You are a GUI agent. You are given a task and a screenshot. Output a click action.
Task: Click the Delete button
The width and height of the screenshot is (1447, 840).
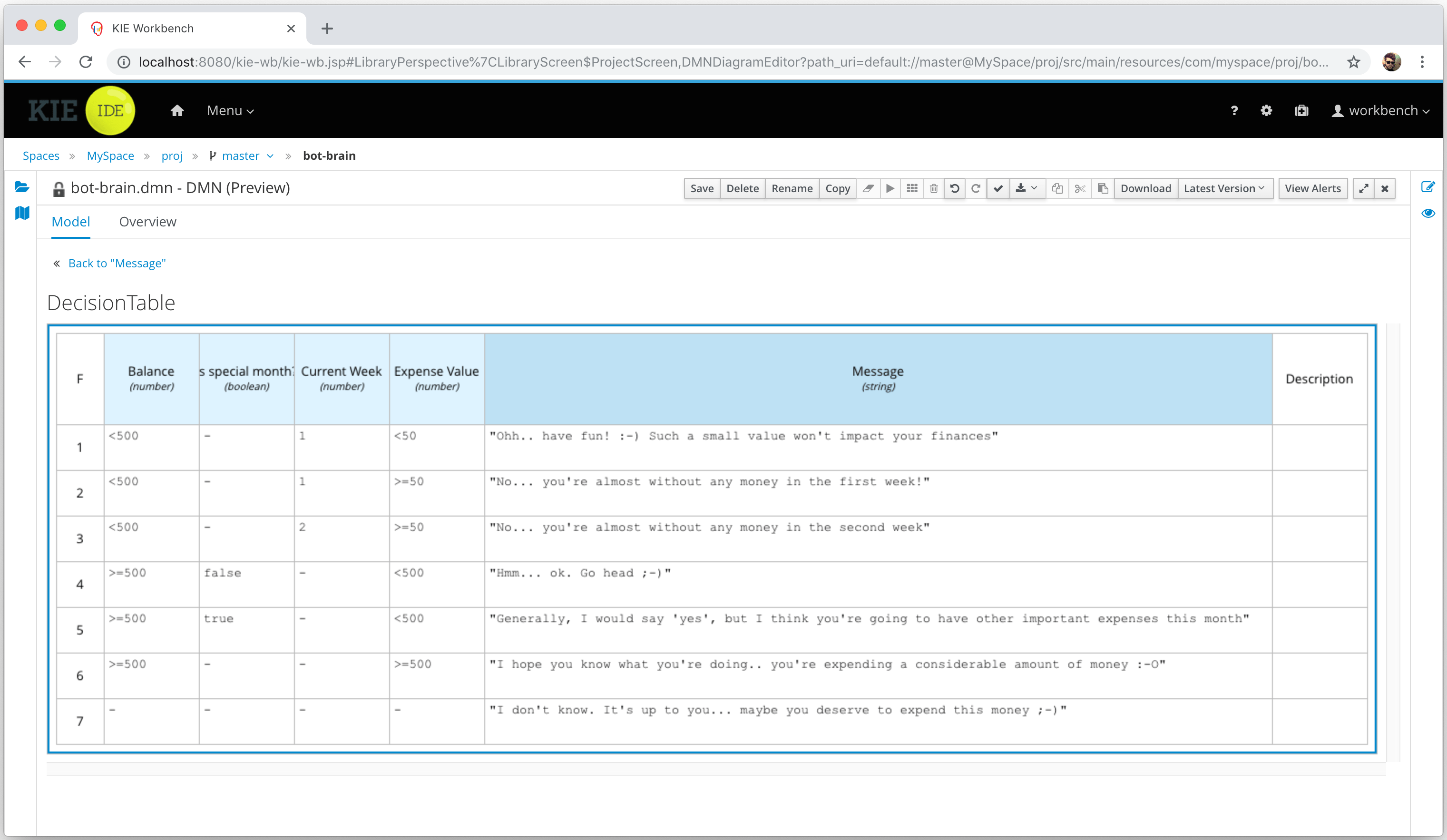coord(743,188)
